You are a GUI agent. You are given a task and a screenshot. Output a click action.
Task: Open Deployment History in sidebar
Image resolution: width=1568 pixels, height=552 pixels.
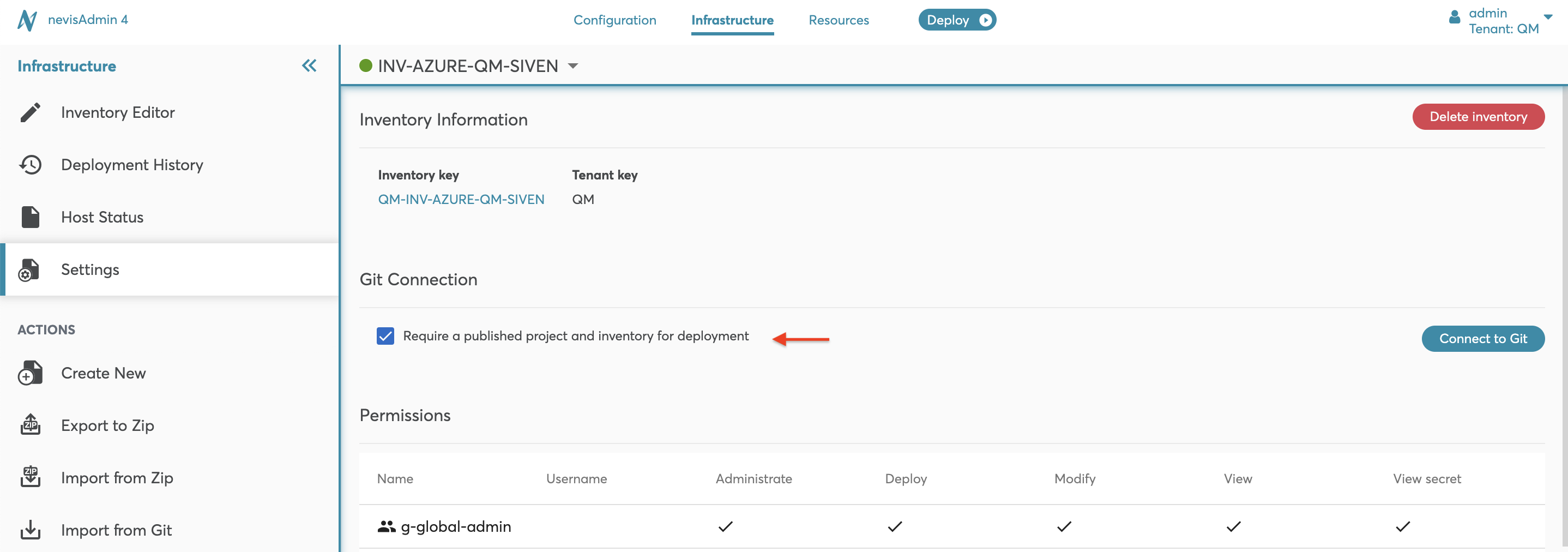169,165
